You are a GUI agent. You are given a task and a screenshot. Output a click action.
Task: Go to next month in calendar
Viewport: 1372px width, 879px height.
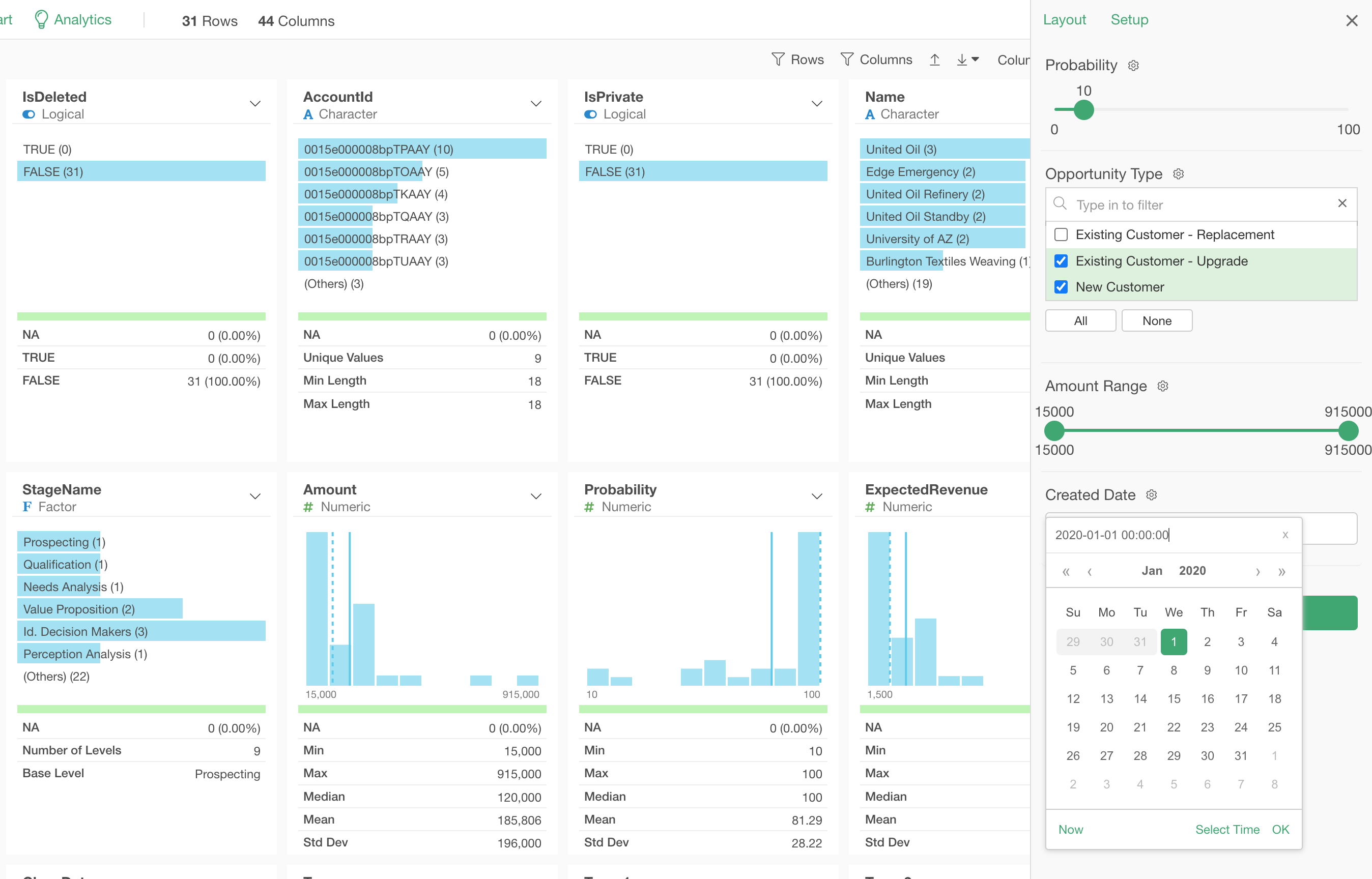pos(1257,571)
